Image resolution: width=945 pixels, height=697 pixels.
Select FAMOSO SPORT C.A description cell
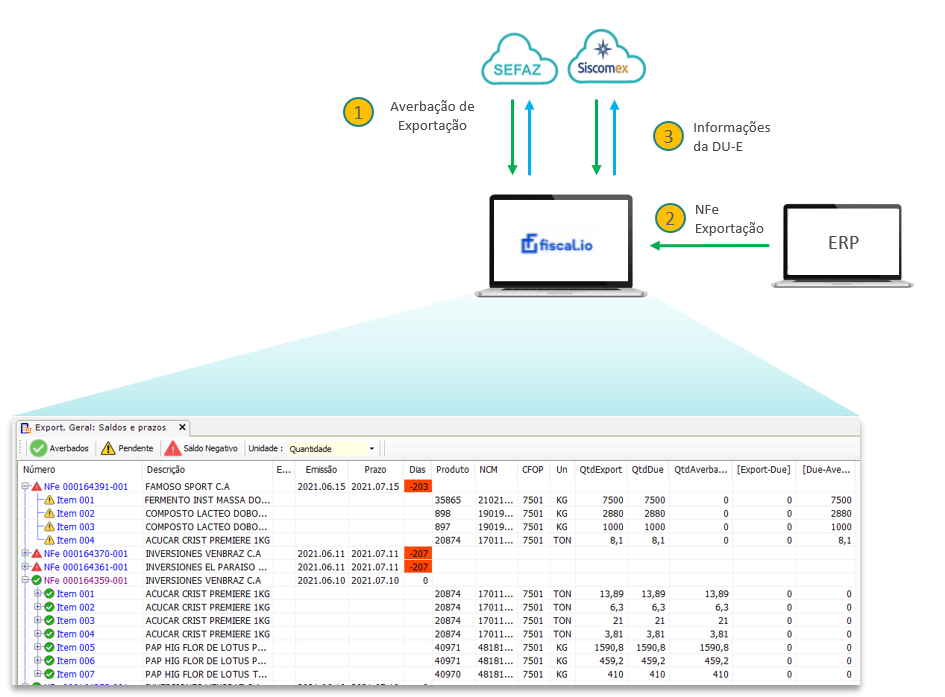[x=207, y=487]
